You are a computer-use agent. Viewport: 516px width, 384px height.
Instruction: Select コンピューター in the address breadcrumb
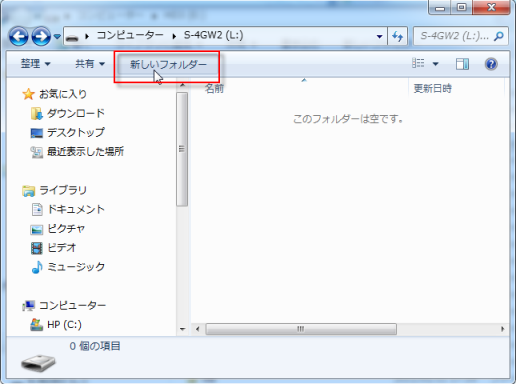click(x=130, y=35)
